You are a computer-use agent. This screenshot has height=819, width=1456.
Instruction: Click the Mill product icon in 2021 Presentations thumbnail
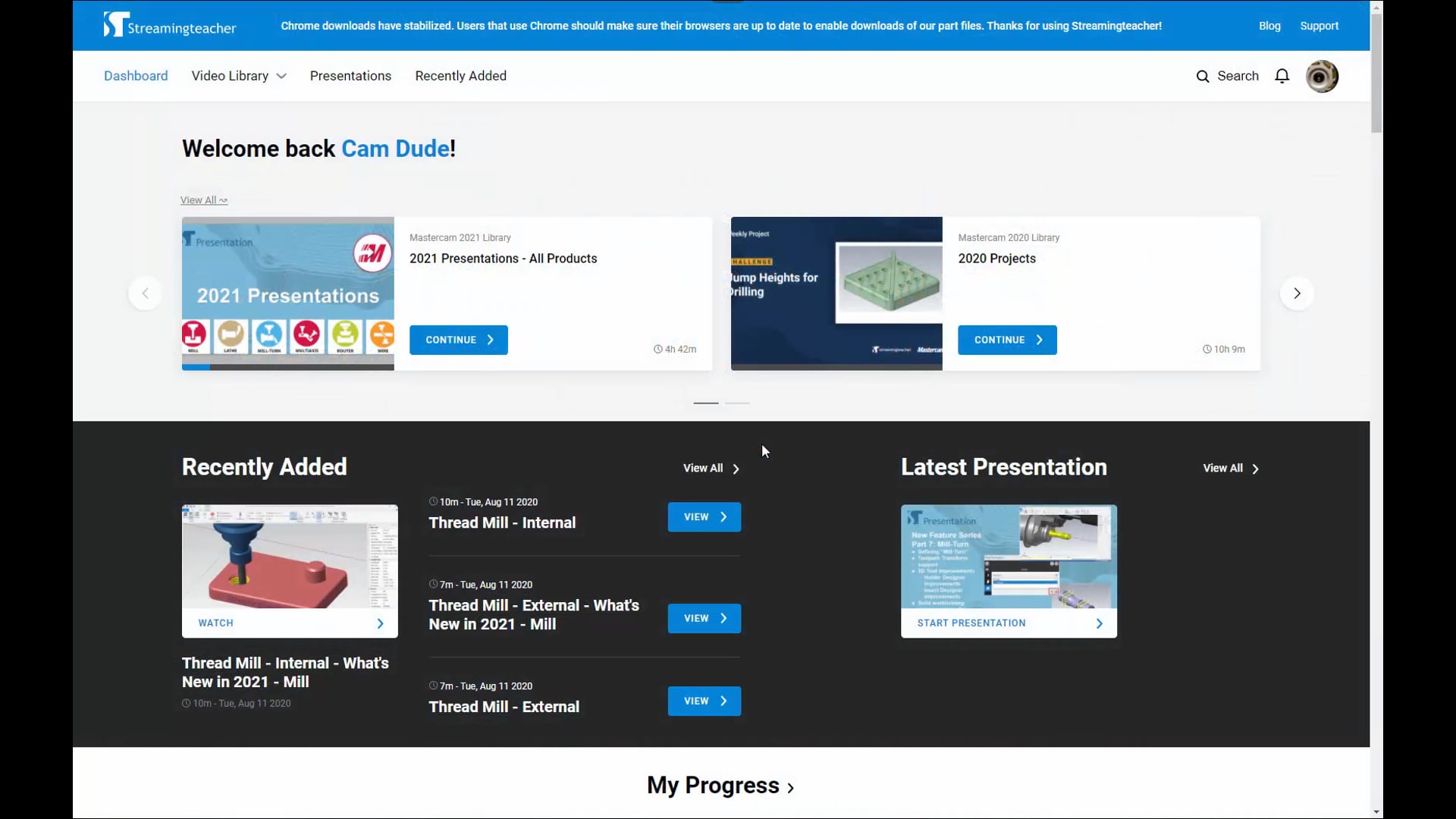pyautogui.click(x=193, y=336)
